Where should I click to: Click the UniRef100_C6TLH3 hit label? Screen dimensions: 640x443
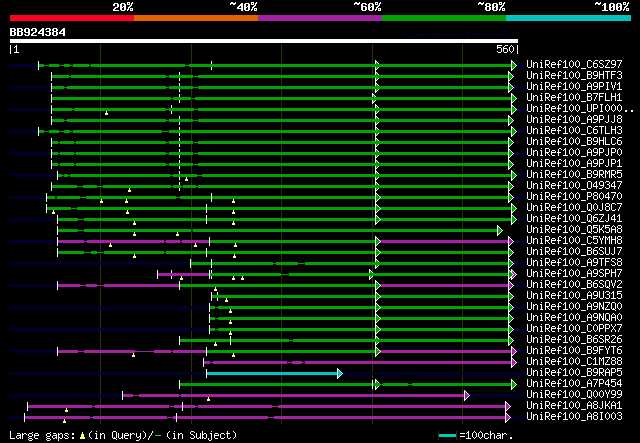click(x=574, y=131)
